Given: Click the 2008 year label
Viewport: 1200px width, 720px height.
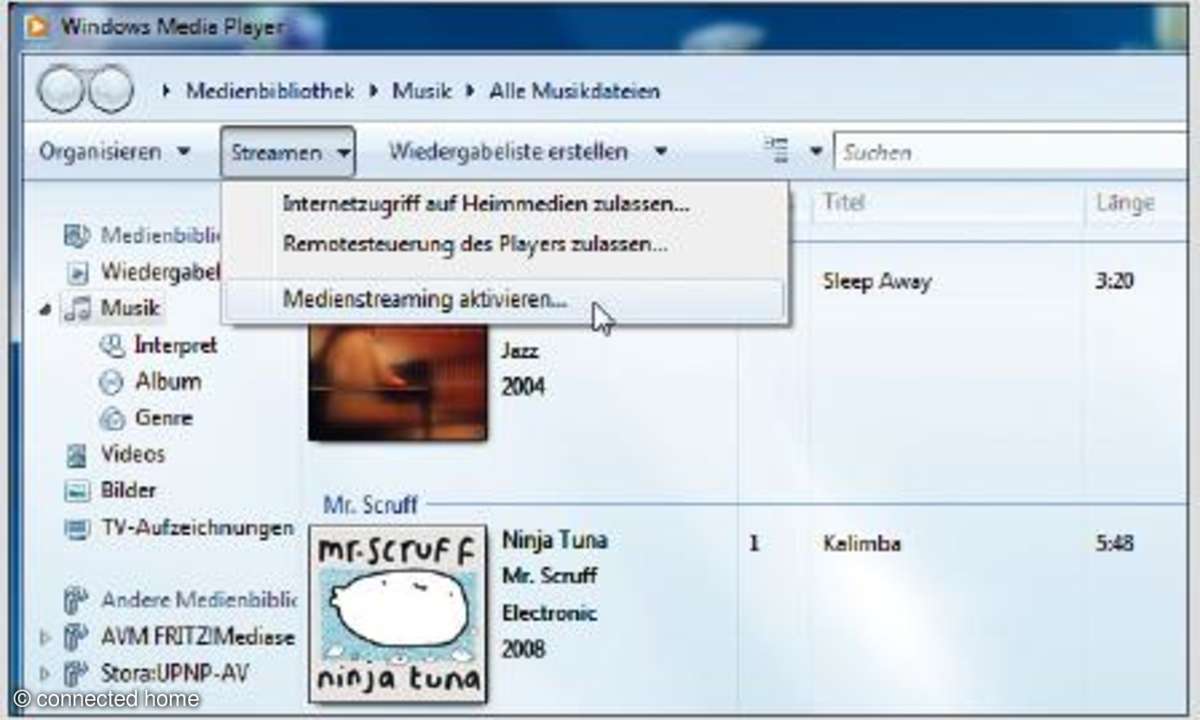Looking at the screenshot, I should (523, 649).
